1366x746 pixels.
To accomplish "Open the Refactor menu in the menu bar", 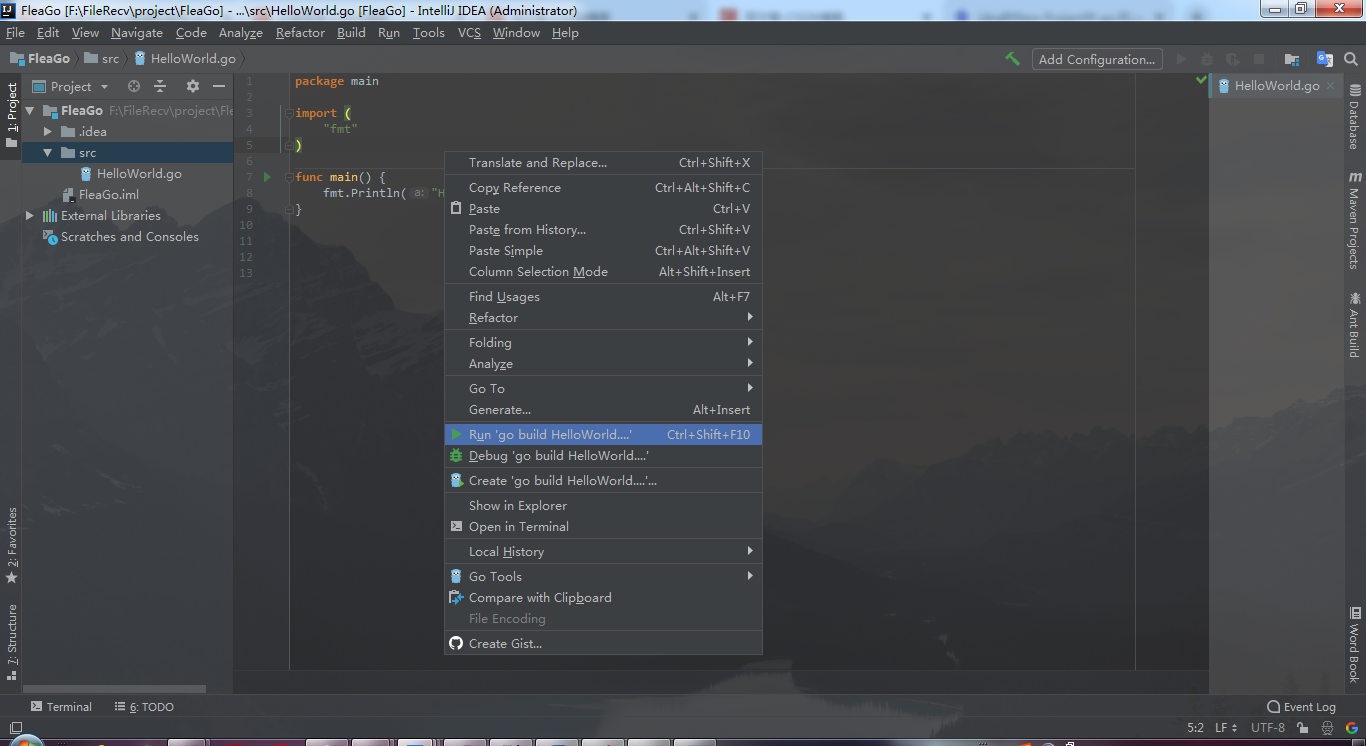I will tap(300, 32).
